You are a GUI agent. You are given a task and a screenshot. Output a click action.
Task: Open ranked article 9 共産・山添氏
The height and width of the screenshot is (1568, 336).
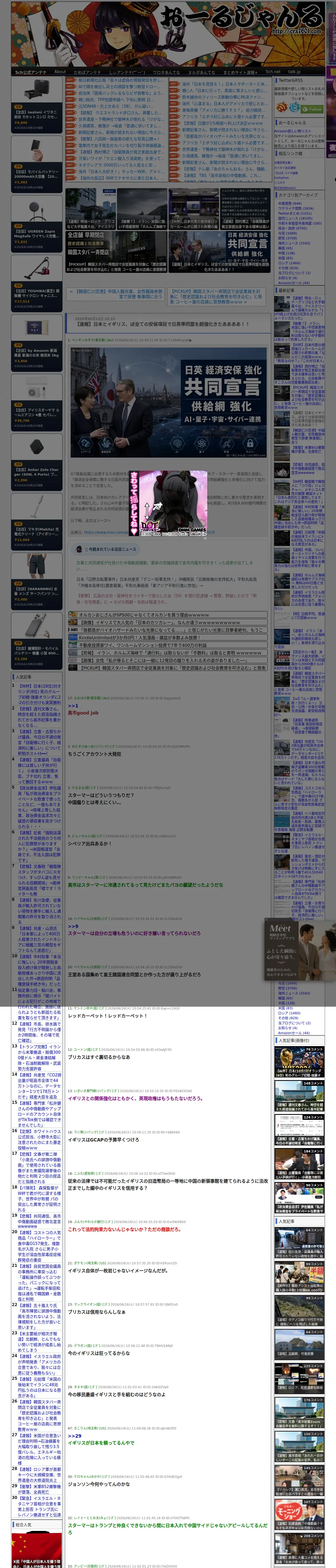click(x=40, y=939)
